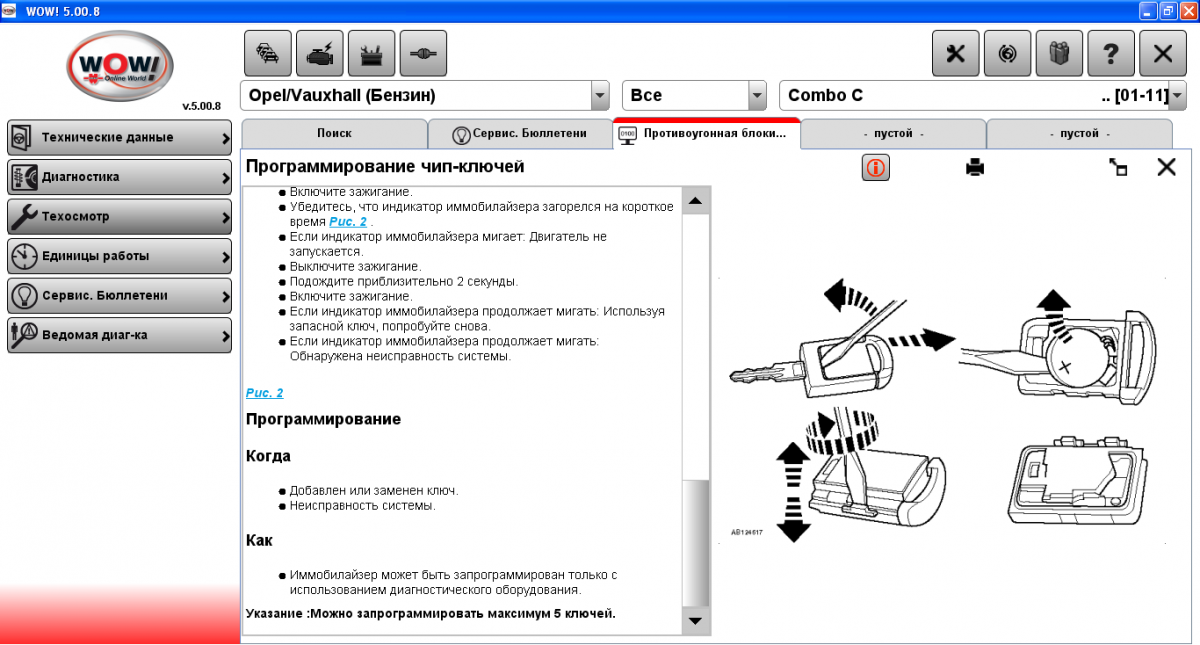Open the Сервис. Бюллетени sidebar section
The image size is (1200, 645).
pos(119,295)
